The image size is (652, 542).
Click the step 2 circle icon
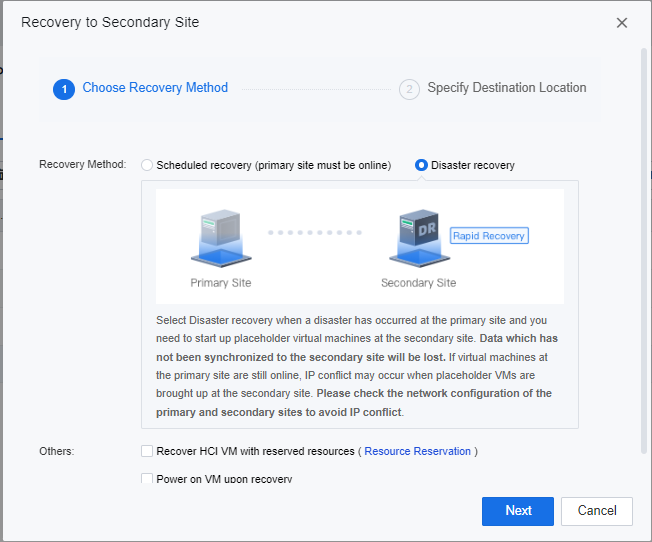click(x=408, y=89)
